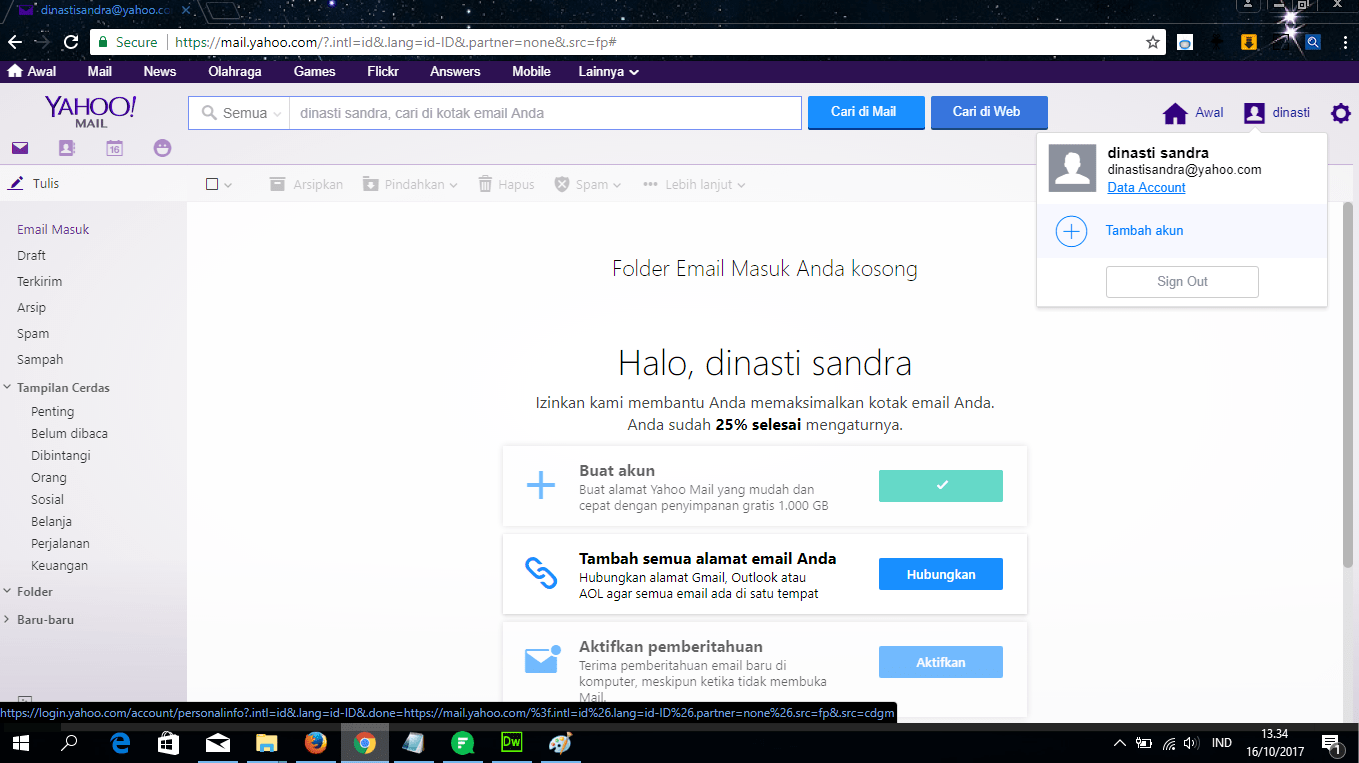Open News in the top navigation bar
This screenshot has width=1359, height=763.
[x=159, y=72]
